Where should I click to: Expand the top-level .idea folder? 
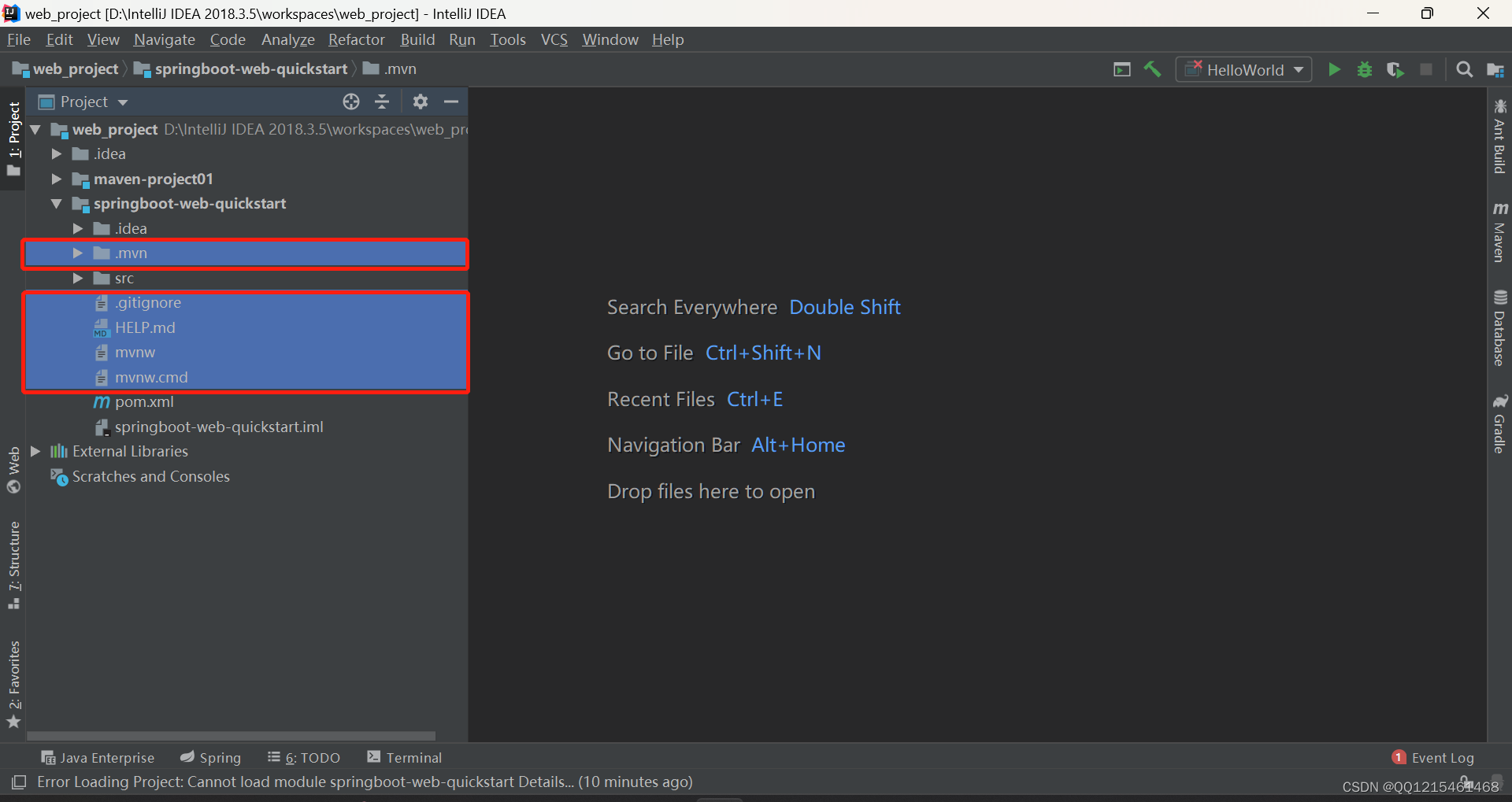(x=57, y=153)
